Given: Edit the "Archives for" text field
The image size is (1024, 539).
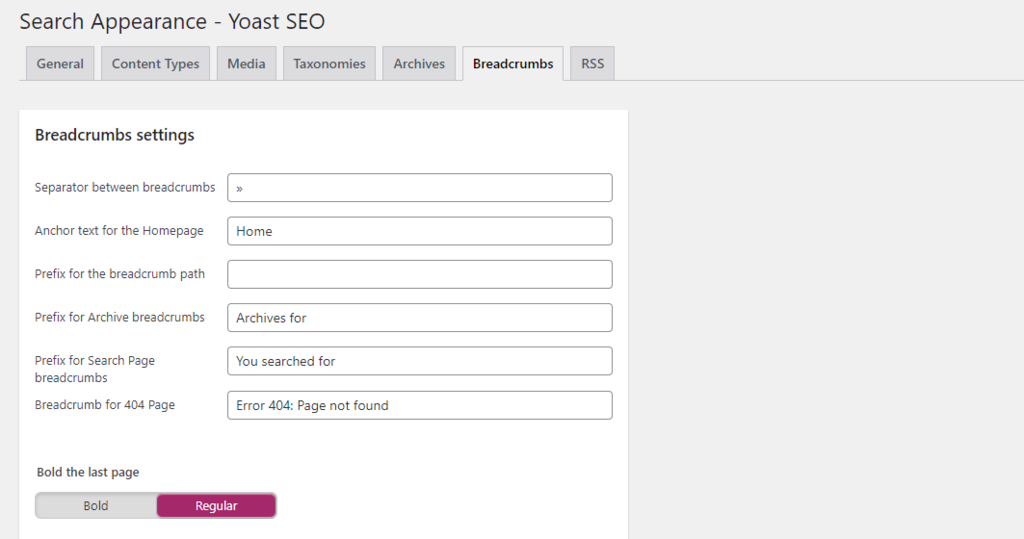Looking at the screenshot, I should [x=419, y=318].
